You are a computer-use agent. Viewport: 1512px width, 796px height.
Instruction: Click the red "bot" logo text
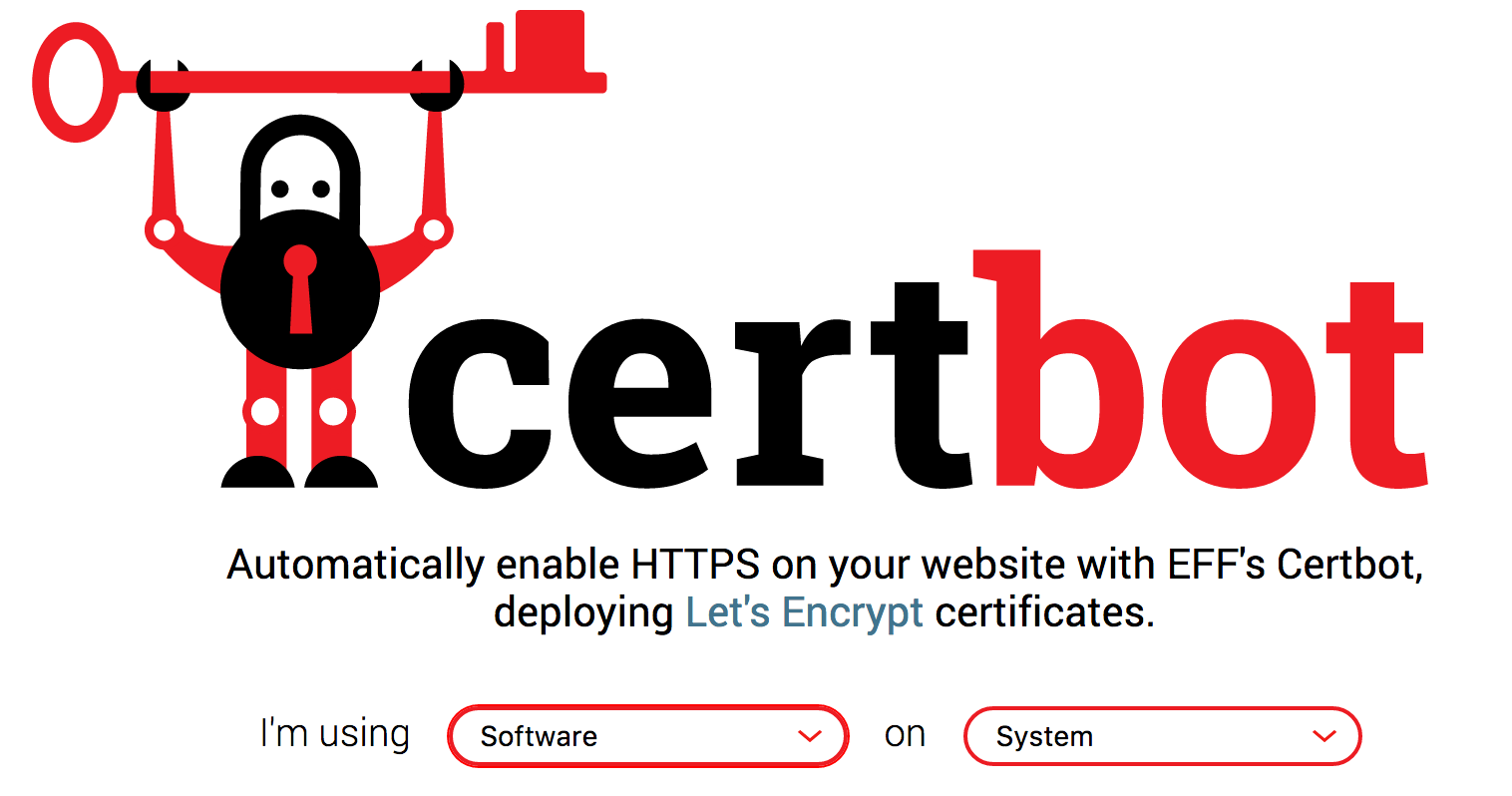pos(1207,389)
